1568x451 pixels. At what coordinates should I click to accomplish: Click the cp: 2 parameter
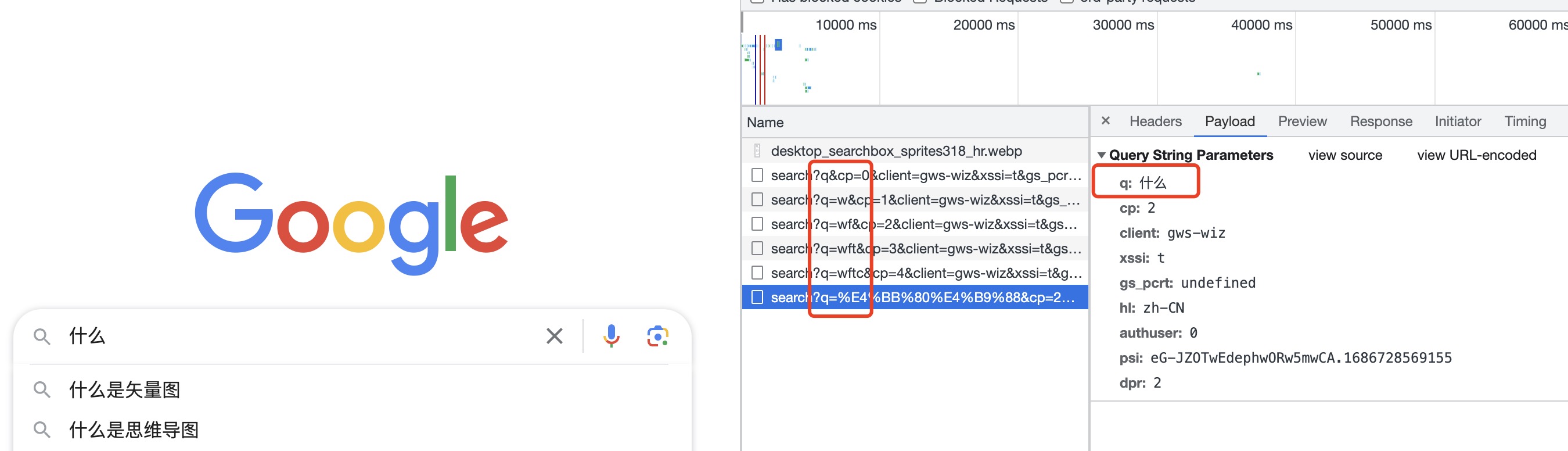pyautogui.click(x=1137, y=208)
